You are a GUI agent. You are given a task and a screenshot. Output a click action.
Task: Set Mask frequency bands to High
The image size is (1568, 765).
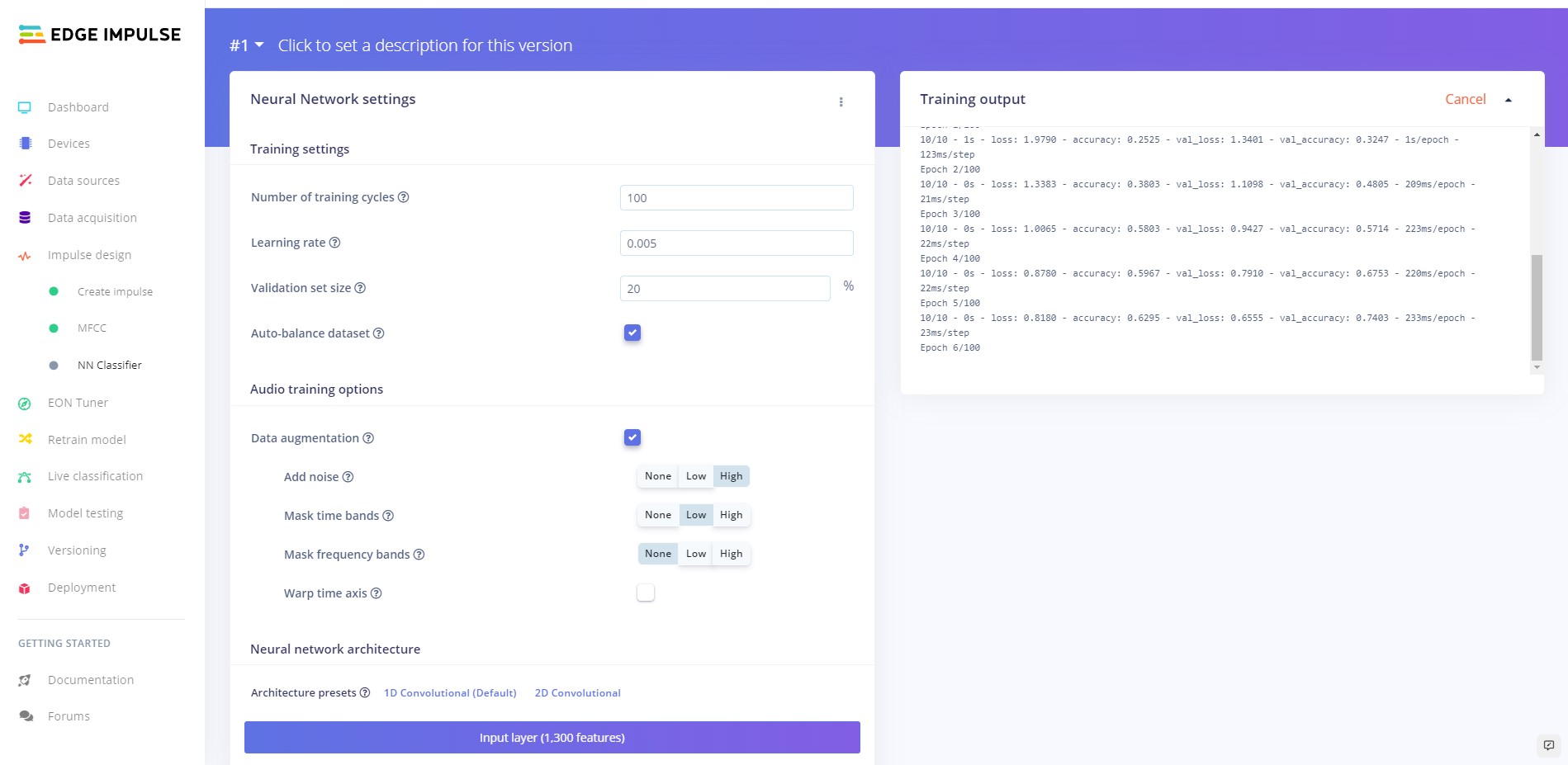pos(732,554)
